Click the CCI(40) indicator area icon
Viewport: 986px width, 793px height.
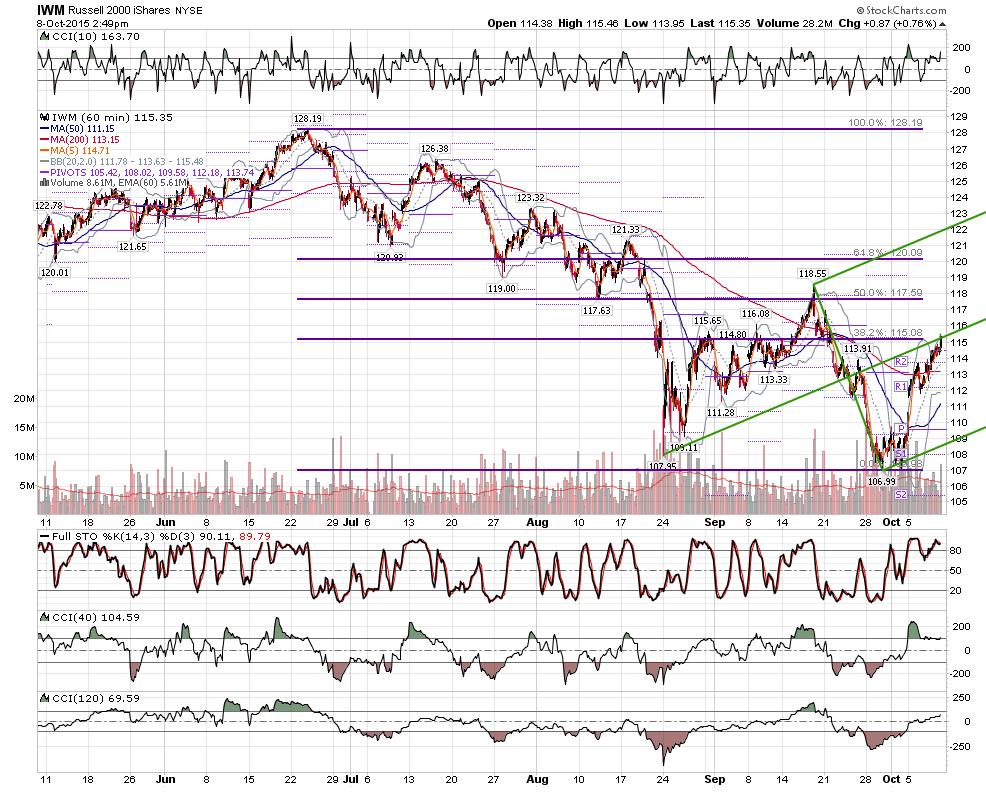click(x=44, y=618)
